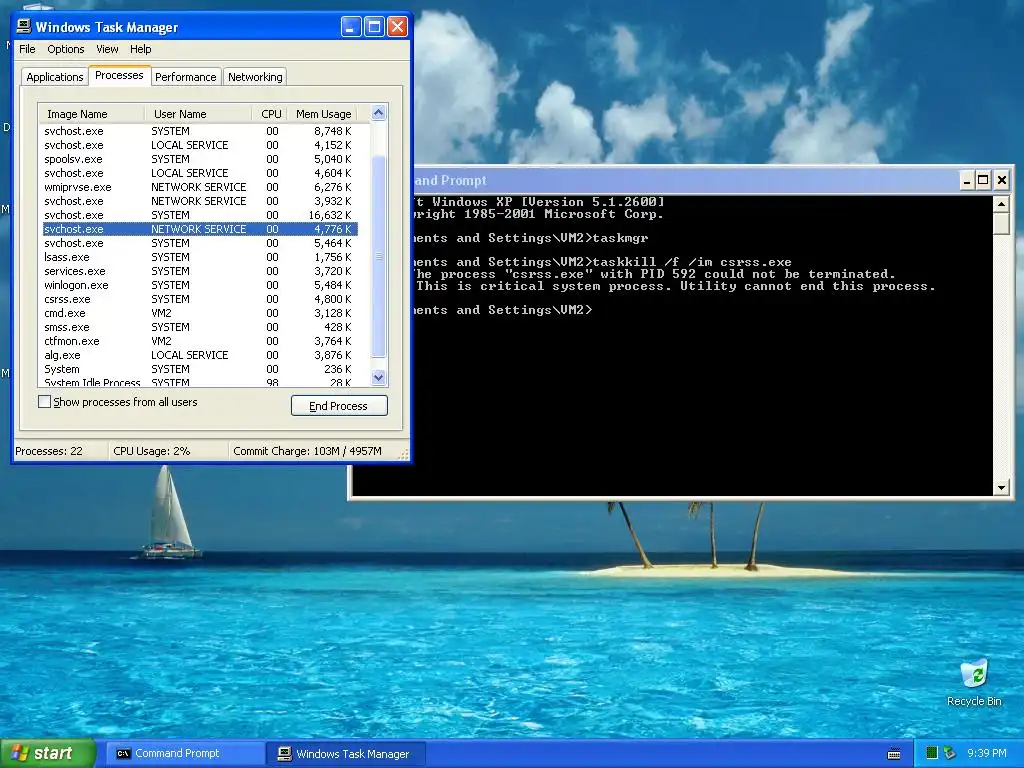Open the File menu
This screenshot has width=1024, height=768.
point(27,49)
